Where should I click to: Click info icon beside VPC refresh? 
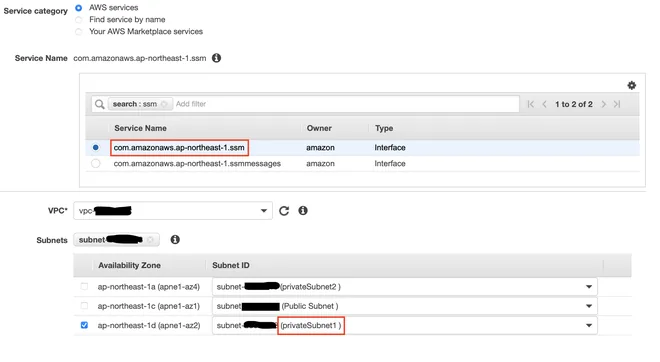pos(303,210)
